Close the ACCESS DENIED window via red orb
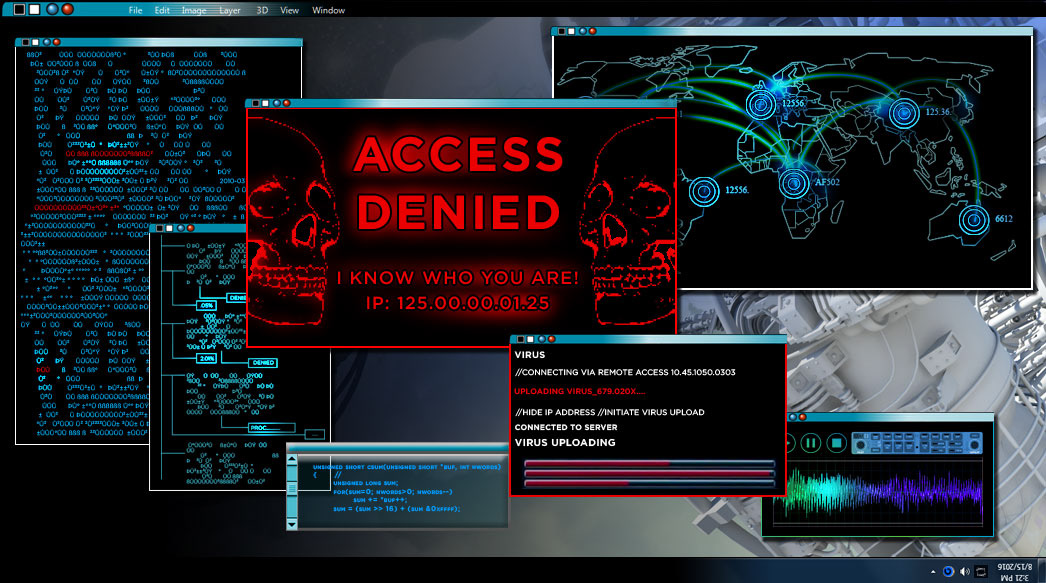Image resolution: width=1046 pixels, height=583 pixels. pos(287,103)
